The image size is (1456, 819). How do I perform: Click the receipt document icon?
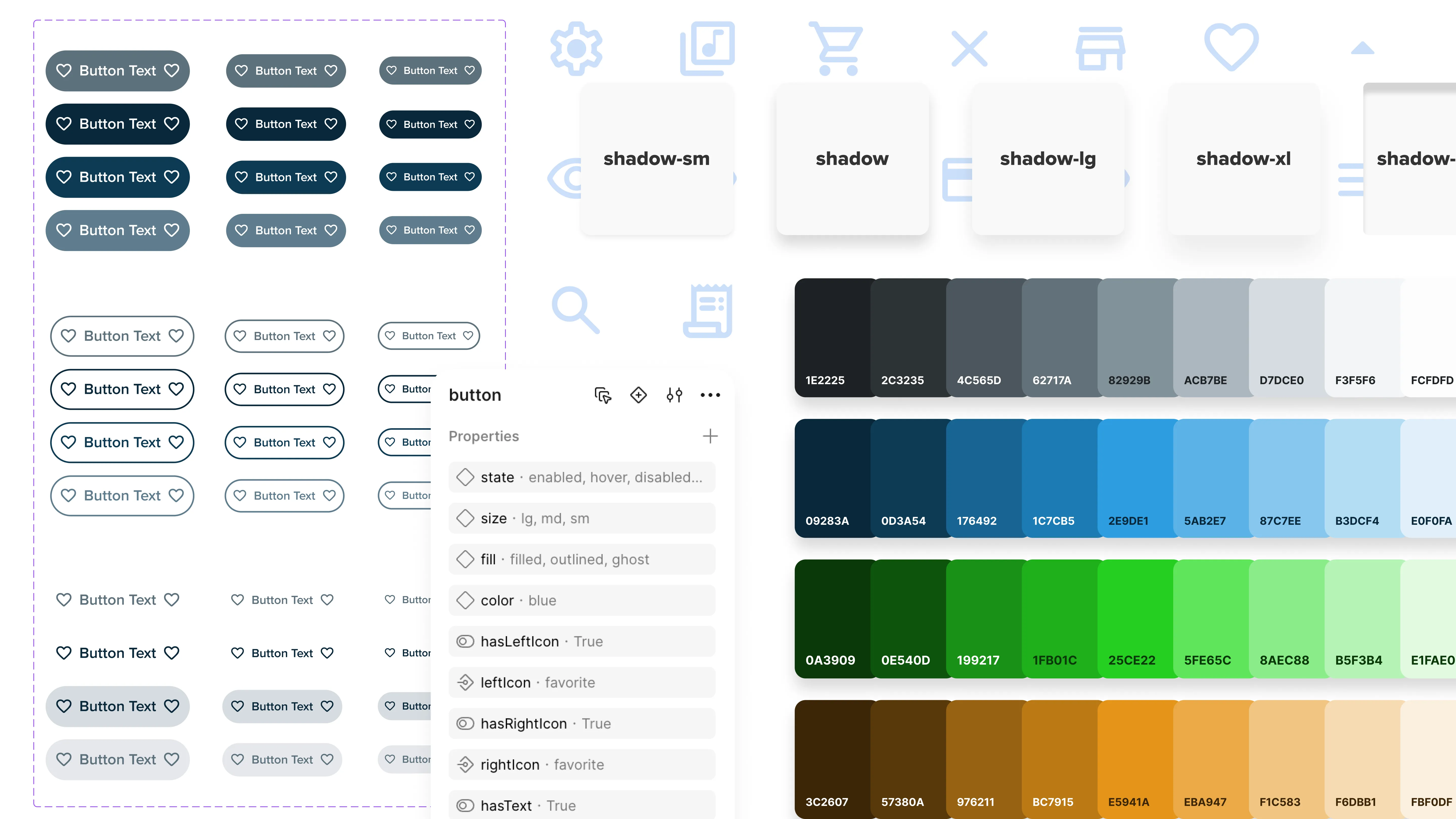click(x=708, y=310)
